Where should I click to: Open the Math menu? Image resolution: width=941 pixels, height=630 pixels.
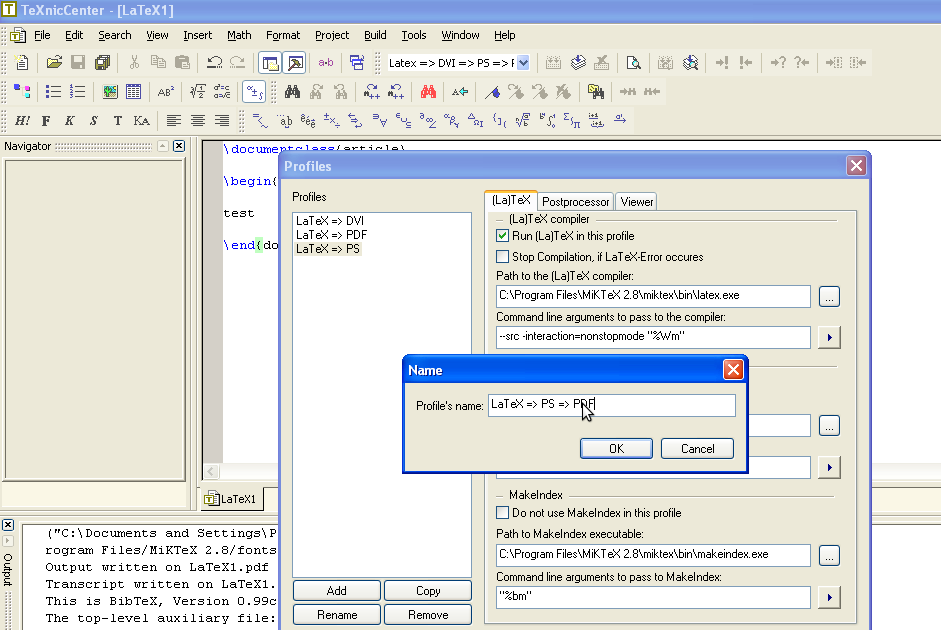point(239,35)
